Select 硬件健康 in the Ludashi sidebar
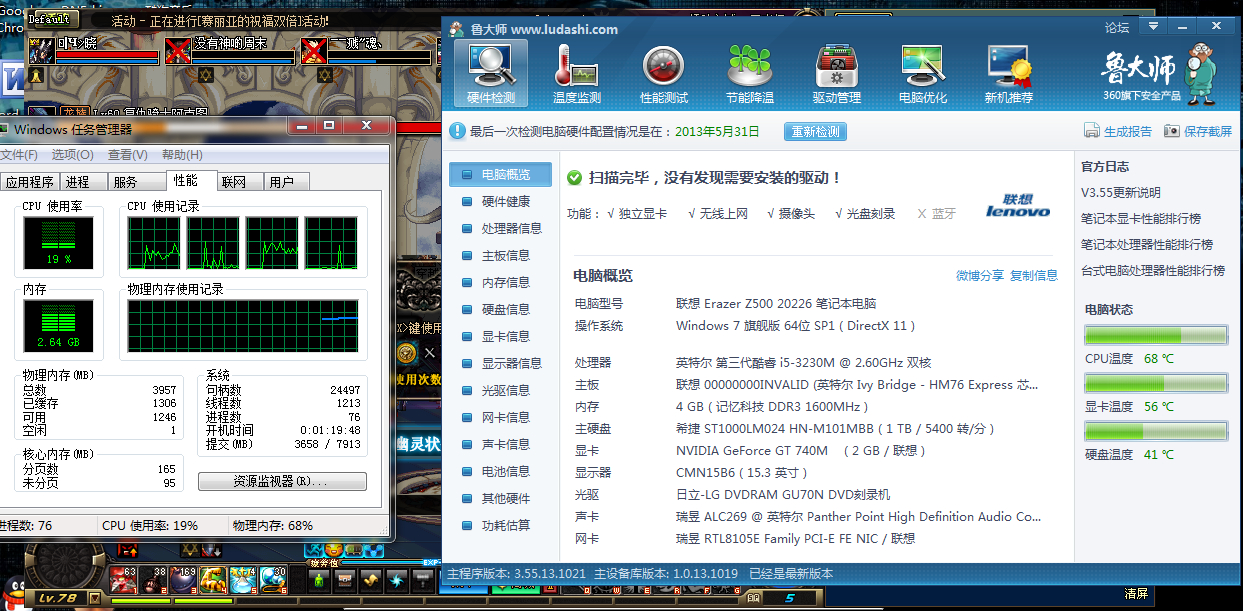 [x=500, y=202]
